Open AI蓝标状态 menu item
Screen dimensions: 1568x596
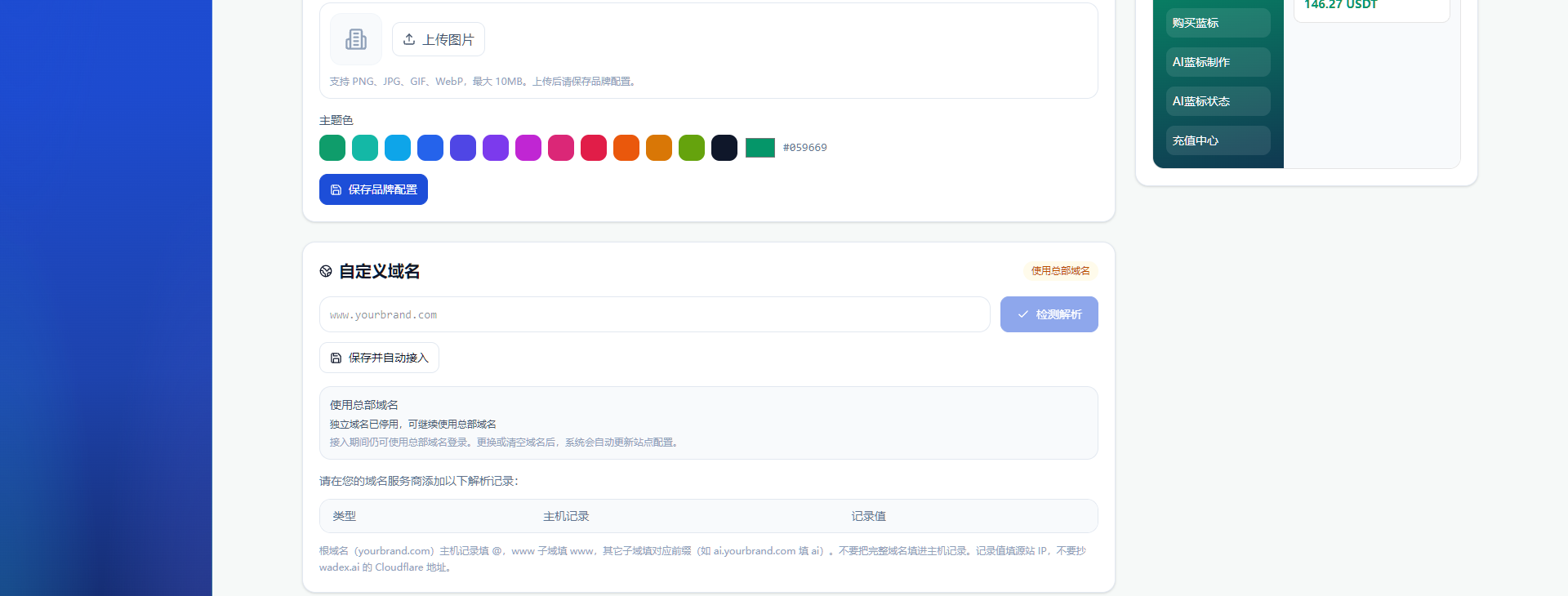coord(1218,101)
